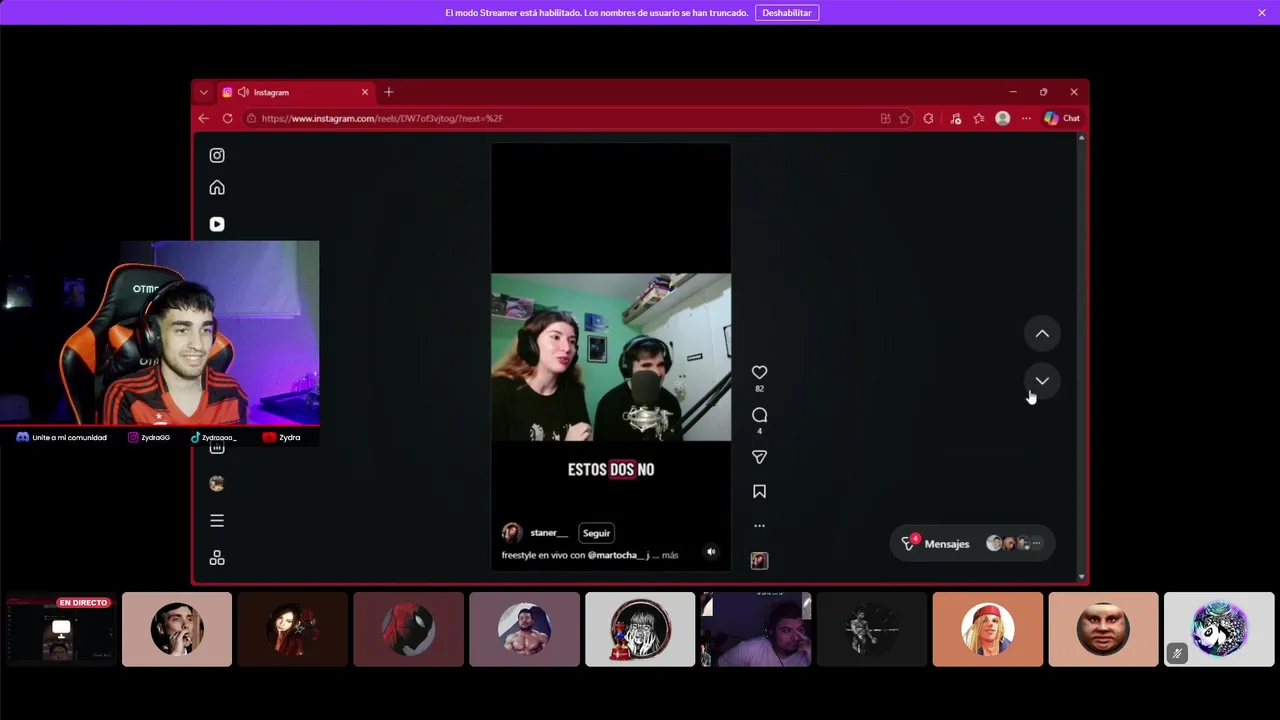Click the split screen icon in address bar
This screenshot has height=720, width=1280.
pos(885,118)
